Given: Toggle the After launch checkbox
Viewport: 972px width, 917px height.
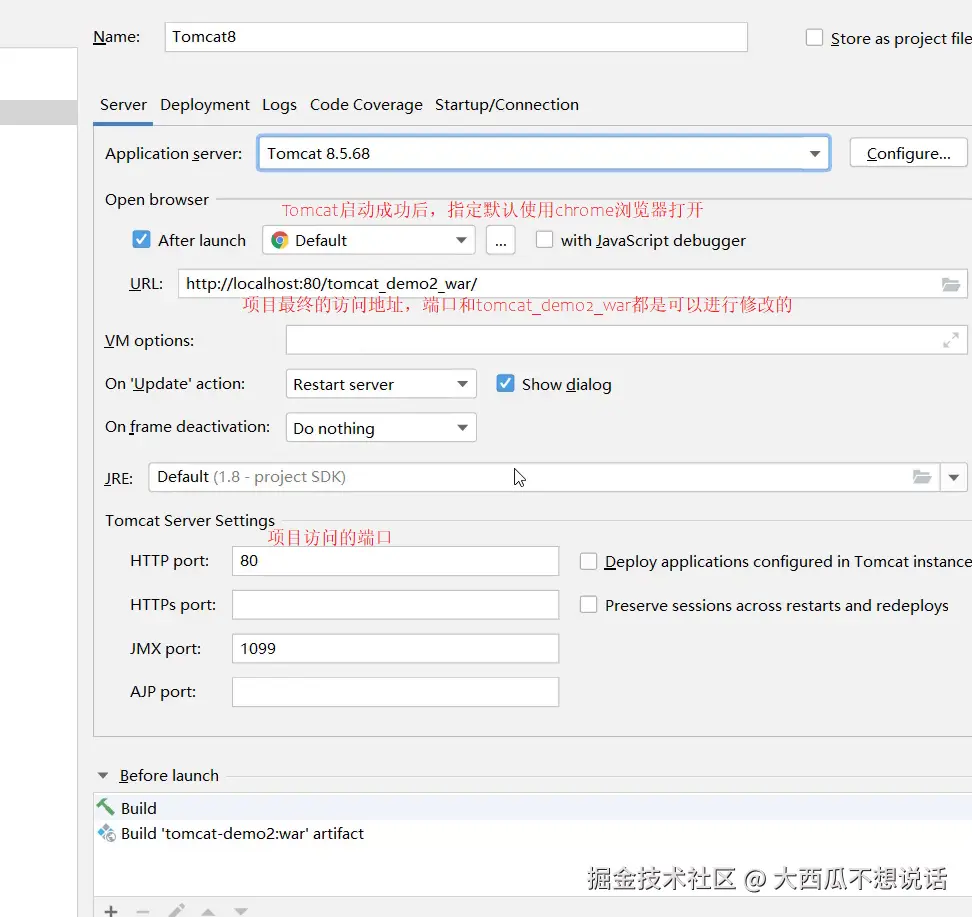Looking at the screenshot, I should pos(141,239).
